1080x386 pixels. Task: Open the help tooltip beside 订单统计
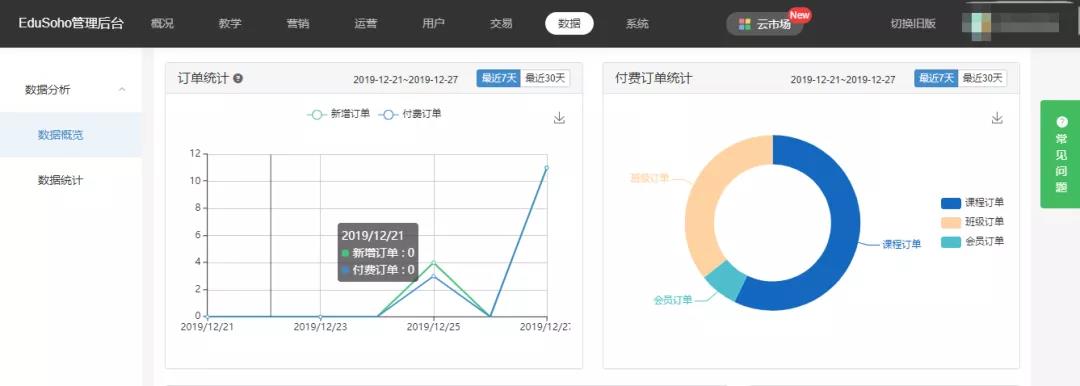pyautogui.click(x=238, y=79)
